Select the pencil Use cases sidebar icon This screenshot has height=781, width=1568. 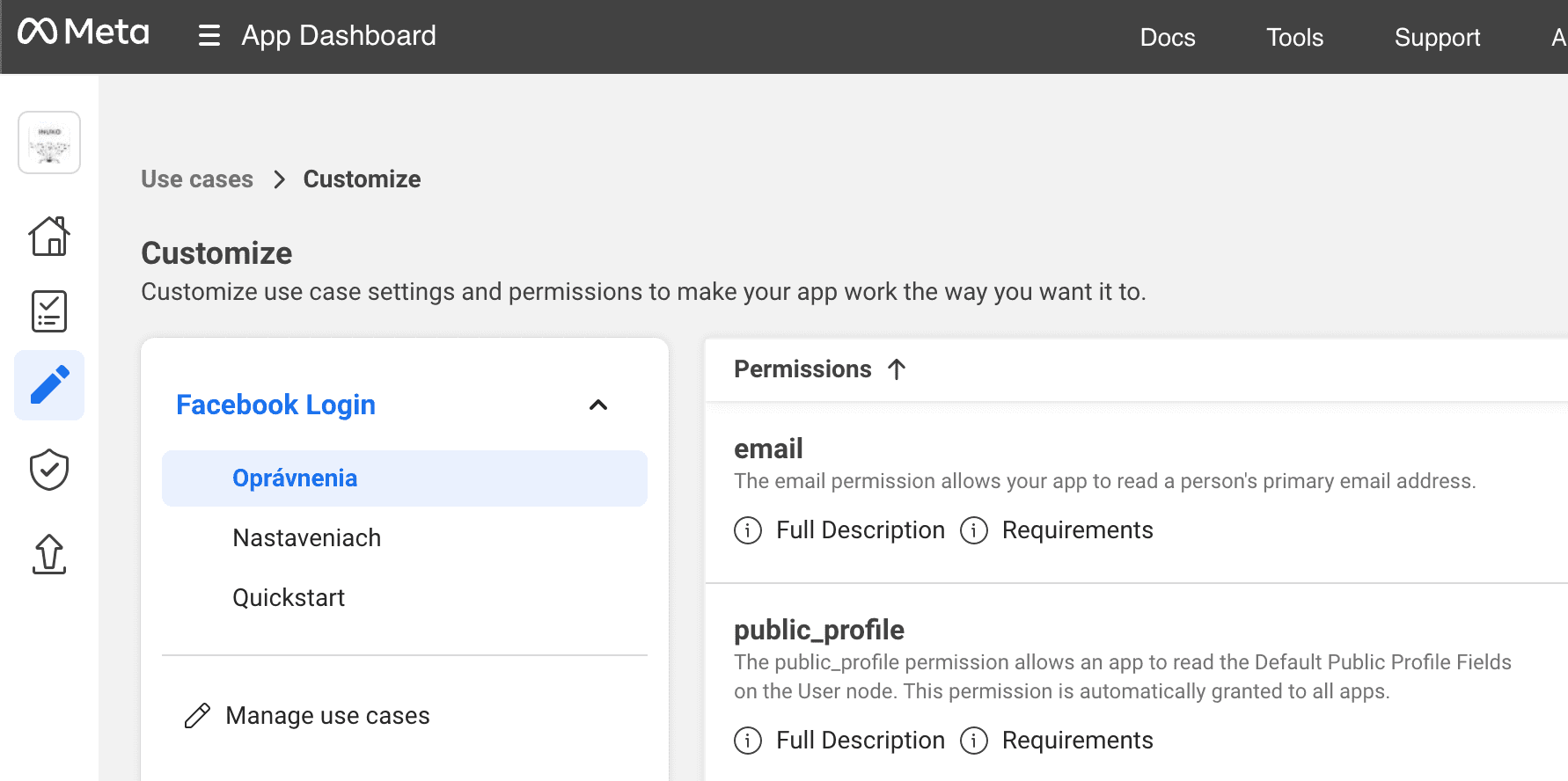[49, 385]
